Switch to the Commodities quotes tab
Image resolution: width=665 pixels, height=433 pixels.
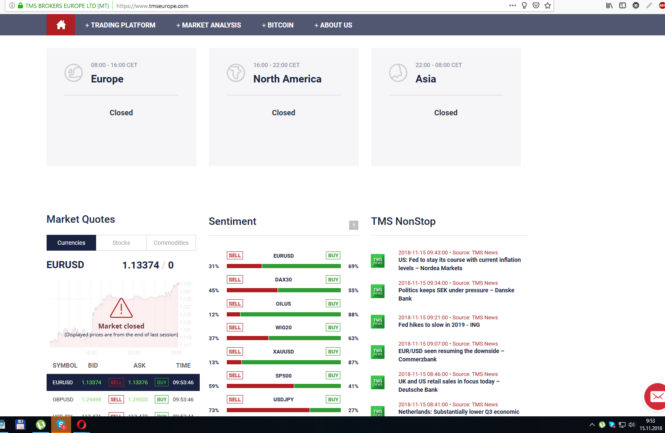click(x=171, y=243)
